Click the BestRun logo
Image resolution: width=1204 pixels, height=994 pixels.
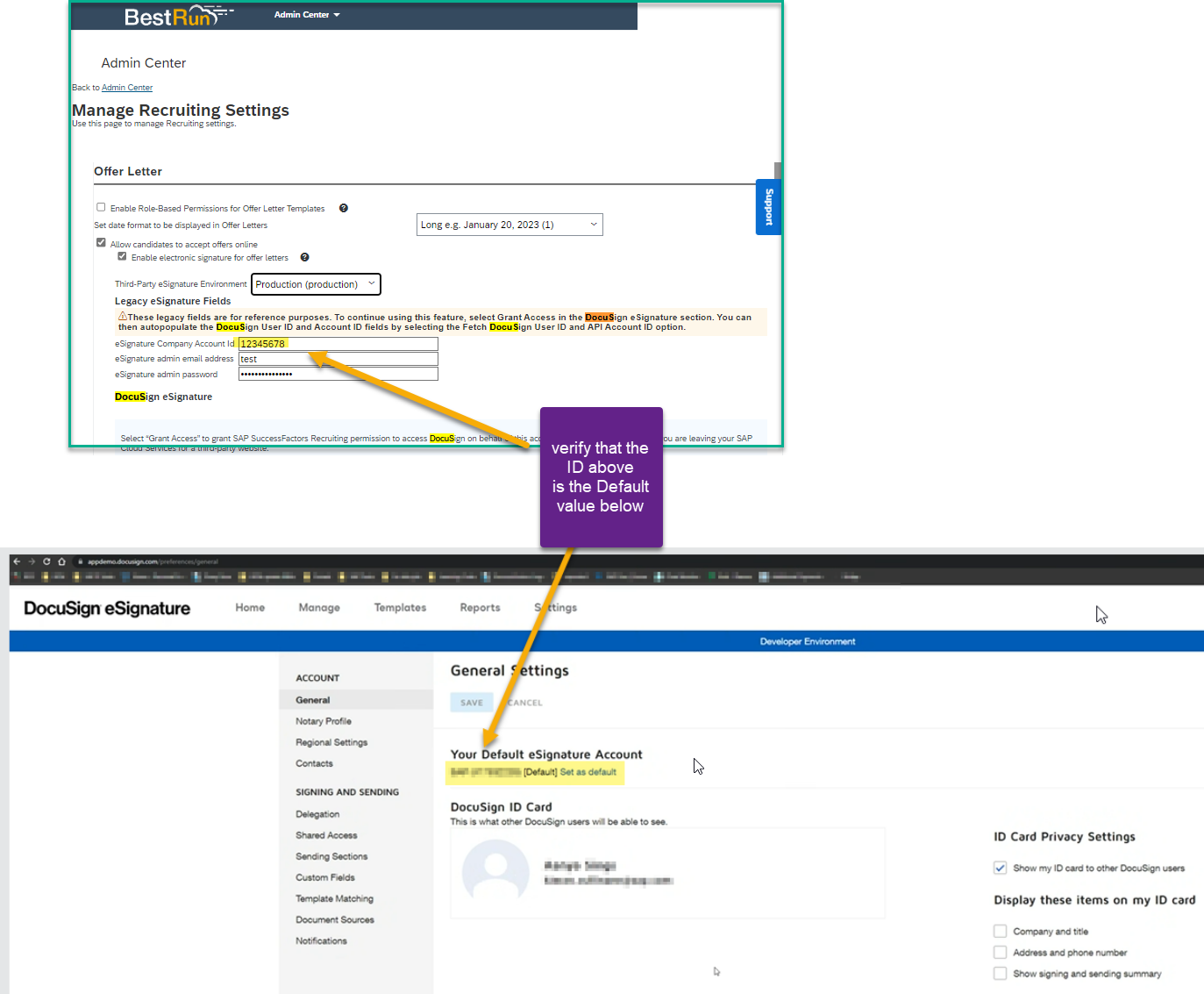178,17
